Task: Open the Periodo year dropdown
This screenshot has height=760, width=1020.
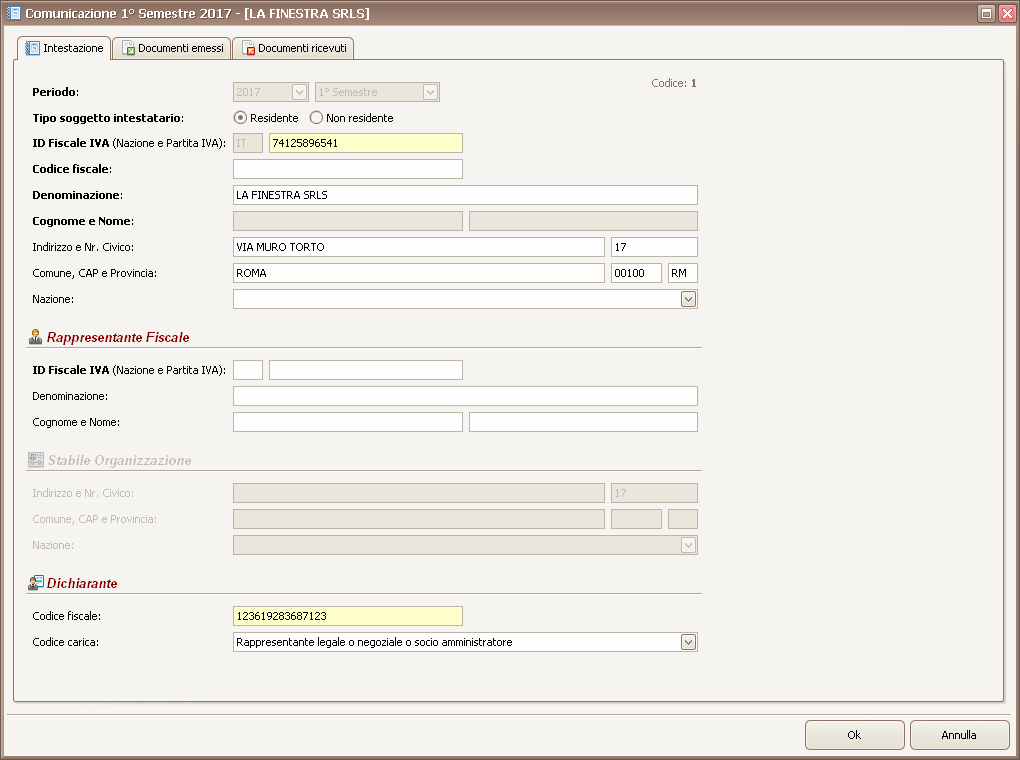Action: (x=299, y=92)
